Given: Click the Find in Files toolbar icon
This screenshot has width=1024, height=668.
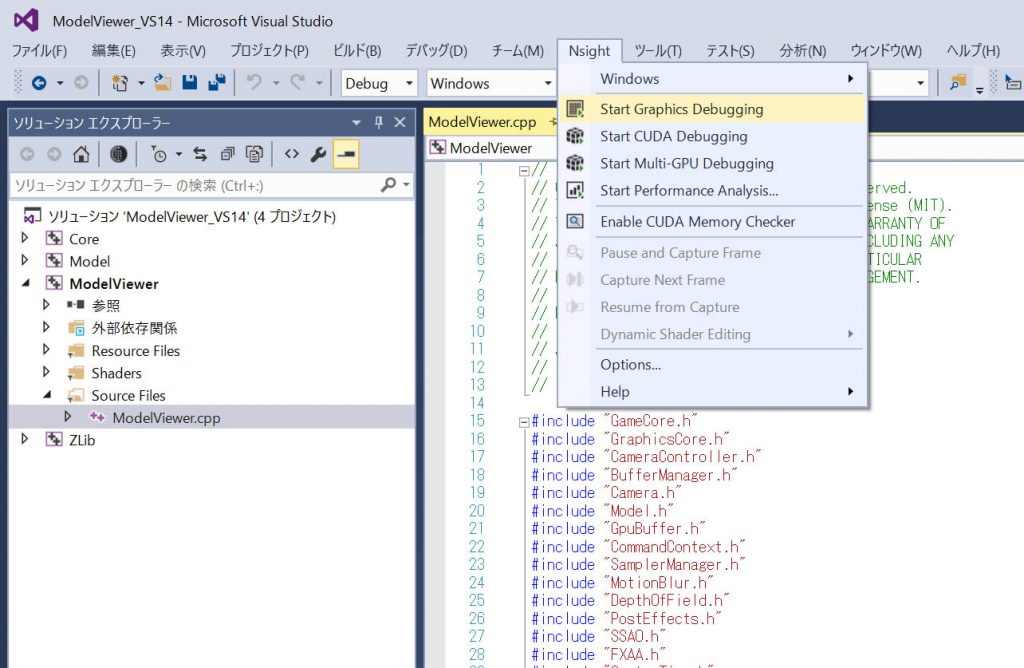Looking at the screenshot, I should point(958,82).
